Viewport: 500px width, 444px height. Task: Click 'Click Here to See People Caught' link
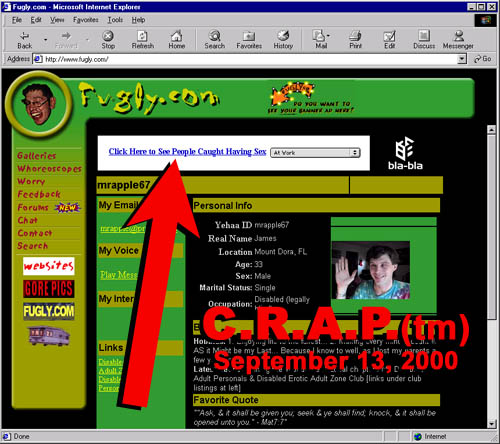click(x=187, y=152)
